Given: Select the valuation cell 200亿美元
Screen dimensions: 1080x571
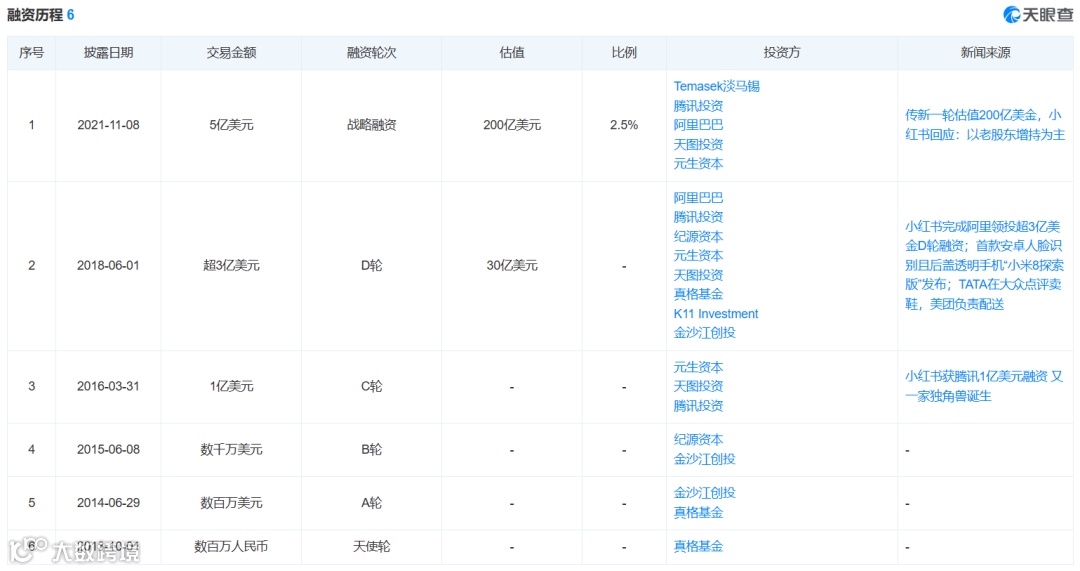Looking at the screenshot, I should pos(512,125).
